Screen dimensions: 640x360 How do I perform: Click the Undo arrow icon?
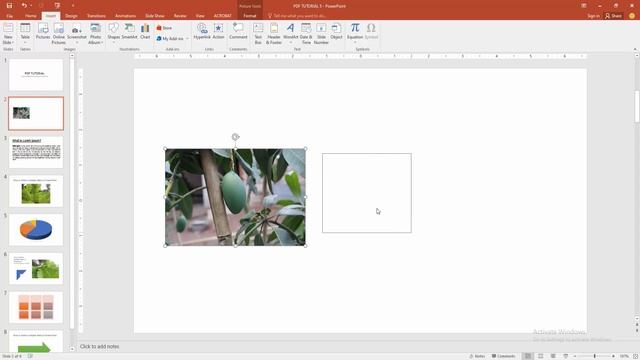[24, 6]
